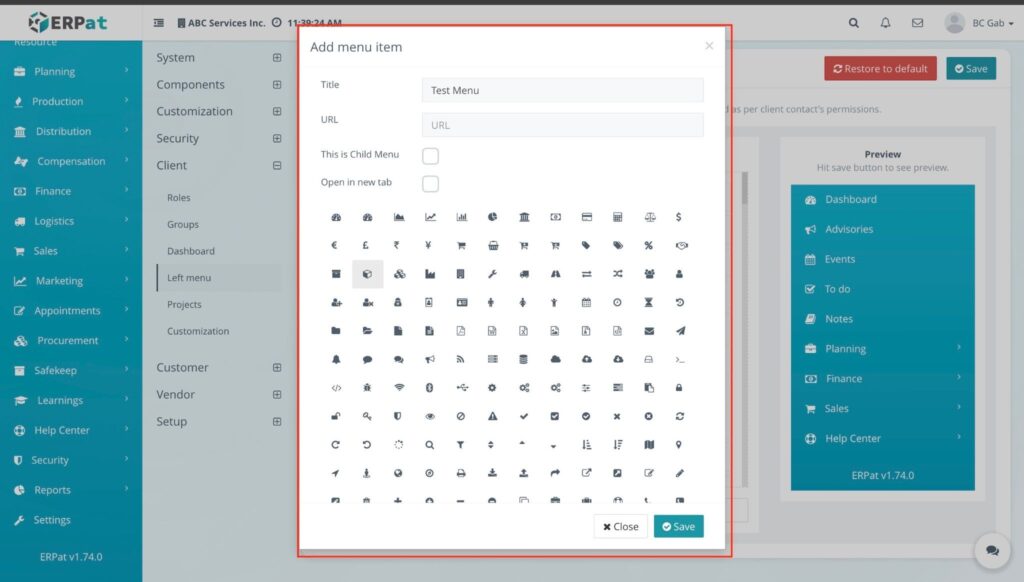
Task: Select the paper plane icon
Action: (x=680, y=331)
